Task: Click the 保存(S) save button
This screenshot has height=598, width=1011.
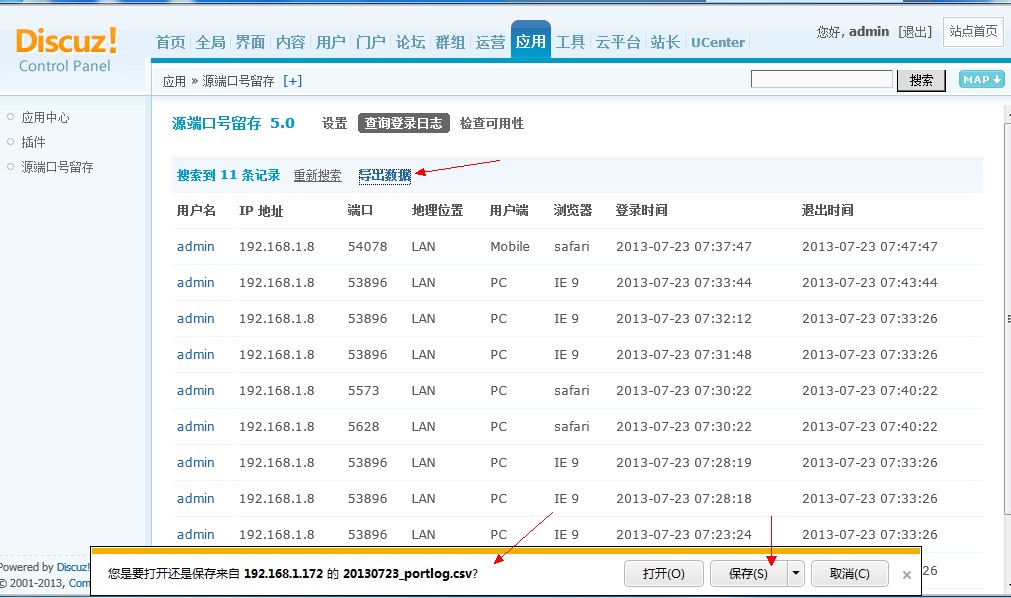Action: 749,573
